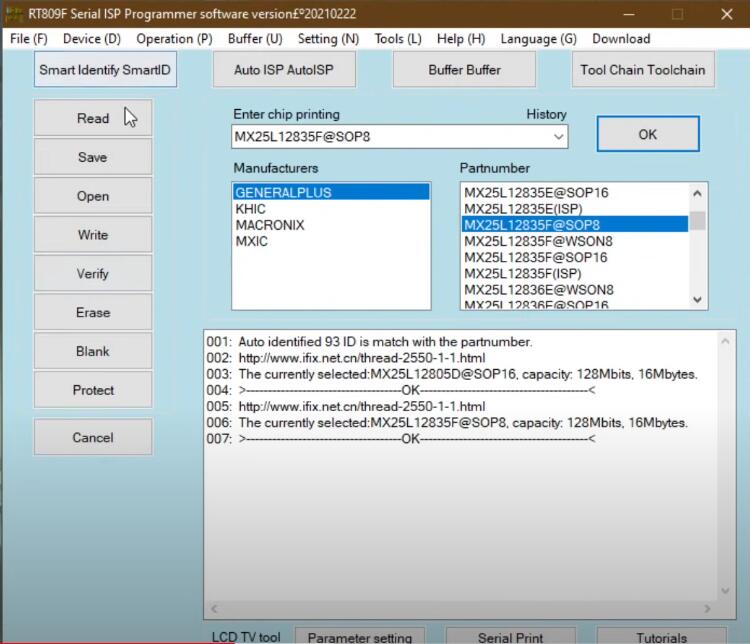Open the Buffer Buffer button
The width and height of the screenshot is (750, 644).
[x=464, y=70]
